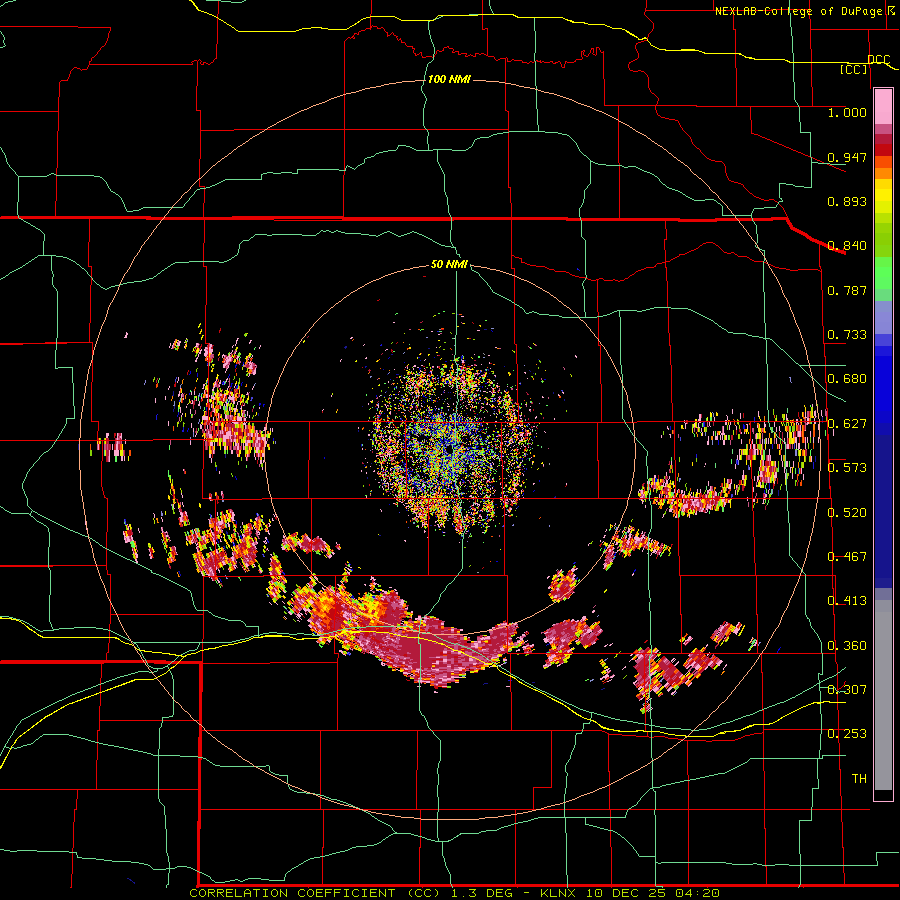Screen dimensions: 900x900
Task: Click the 0.307 value on the scale
Action: (847, 690)
